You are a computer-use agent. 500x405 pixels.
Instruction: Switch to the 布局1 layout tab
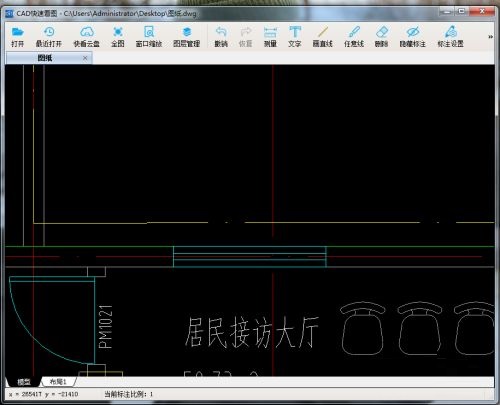[x=58, y=382]
